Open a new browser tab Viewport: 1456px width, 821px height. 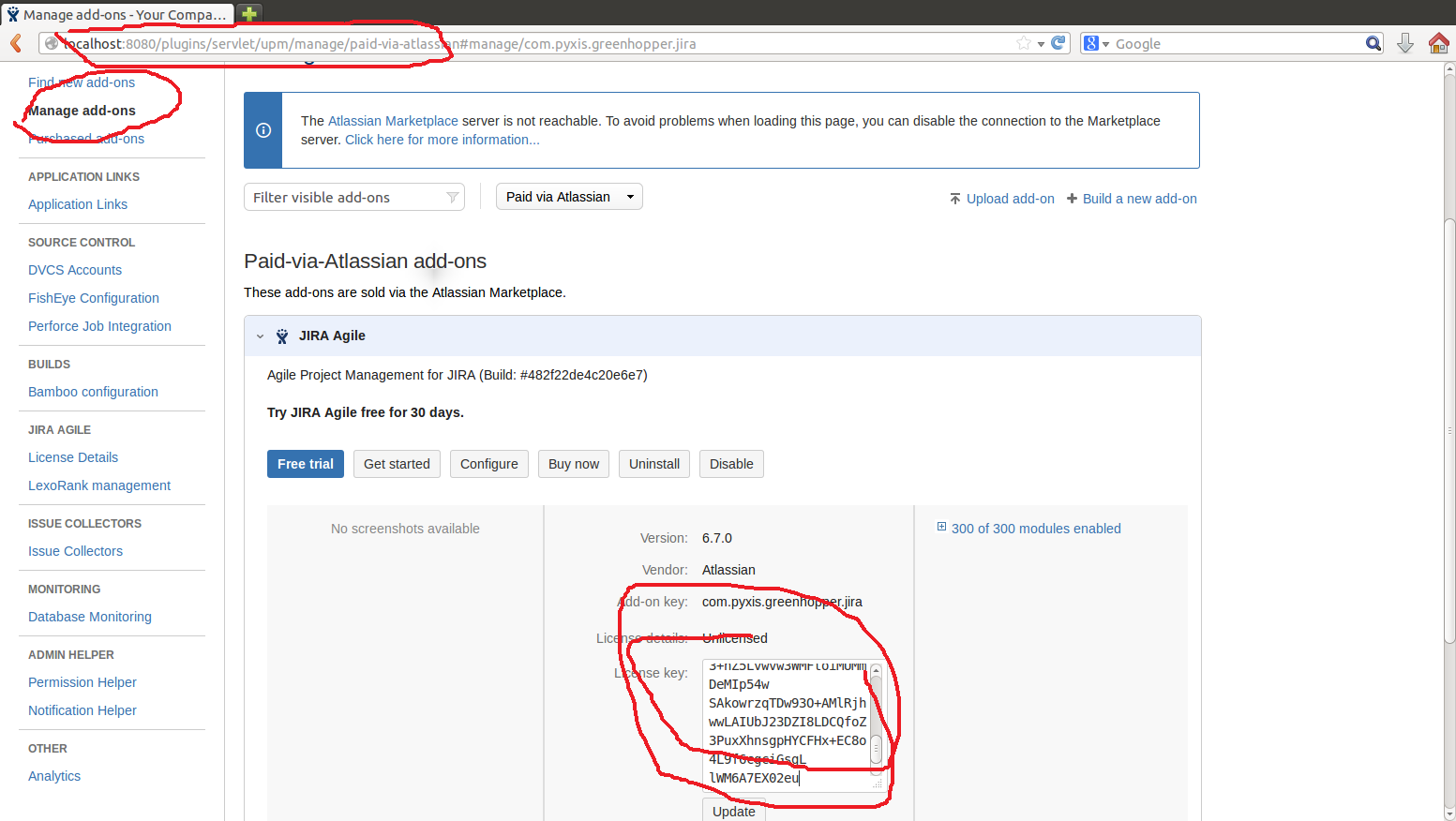[248, 13]
